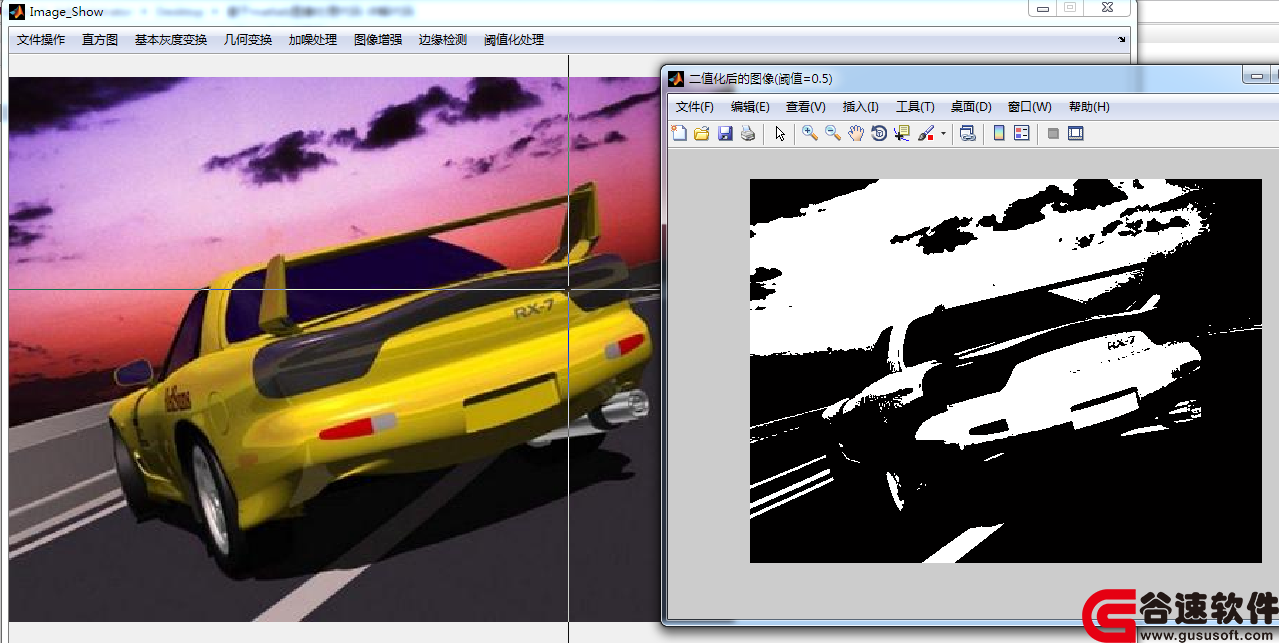Insert a legend via toolbar icon
The image size is (1279, 643).
[1022, 133]
